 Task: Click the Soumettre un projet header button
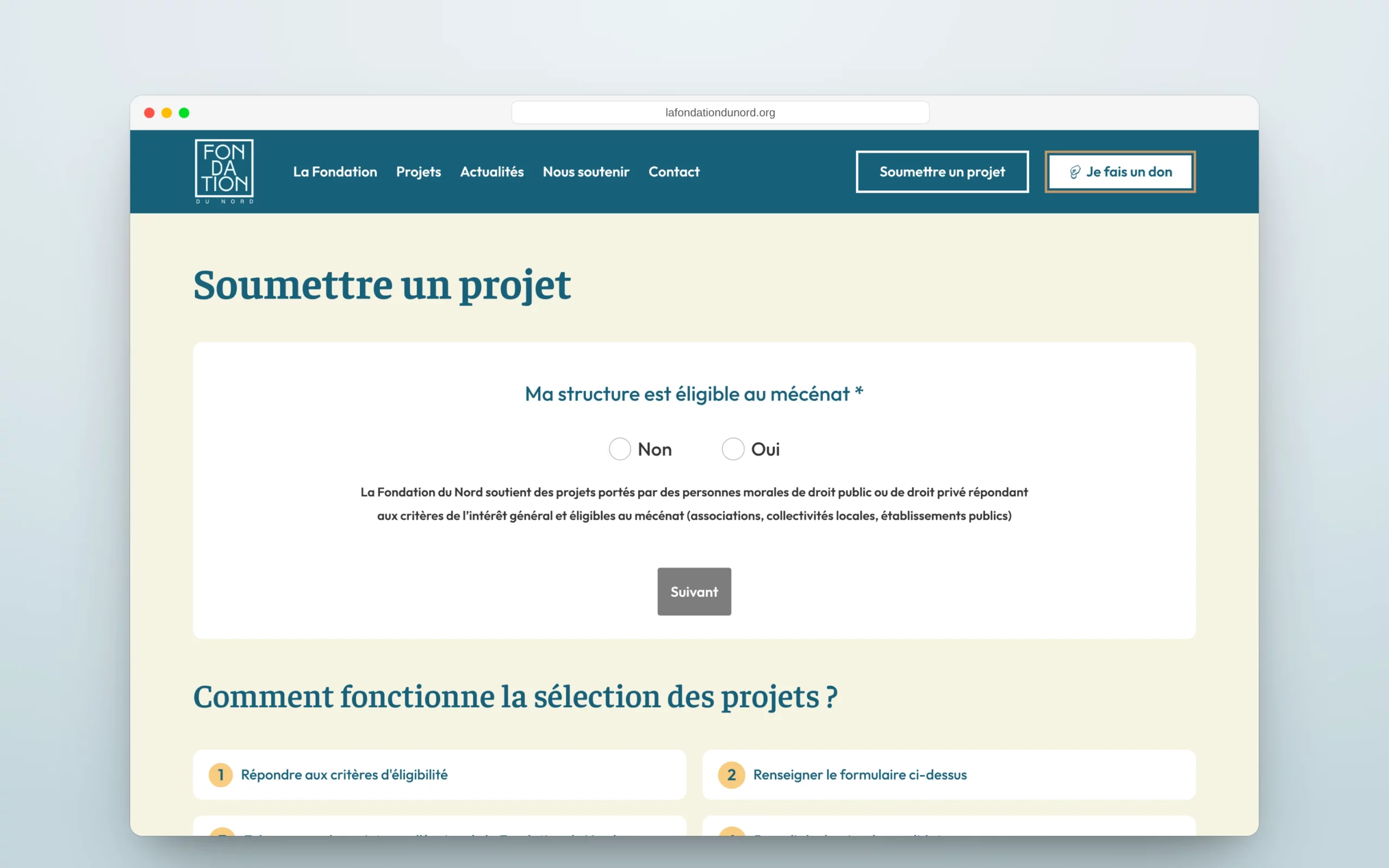click(942, 171)
